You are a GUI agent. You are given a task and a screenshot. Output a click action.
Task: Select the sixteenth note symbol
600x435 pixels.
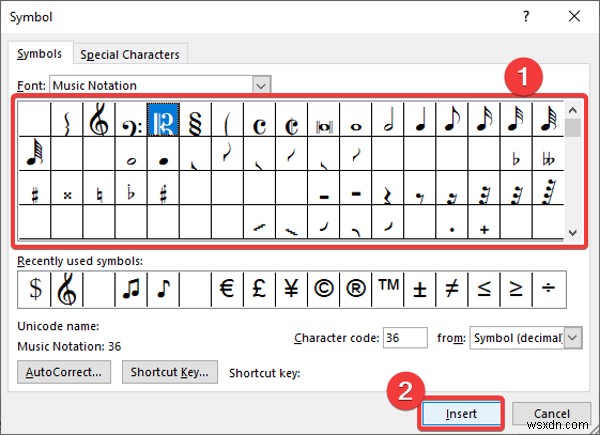pos(484,119)
